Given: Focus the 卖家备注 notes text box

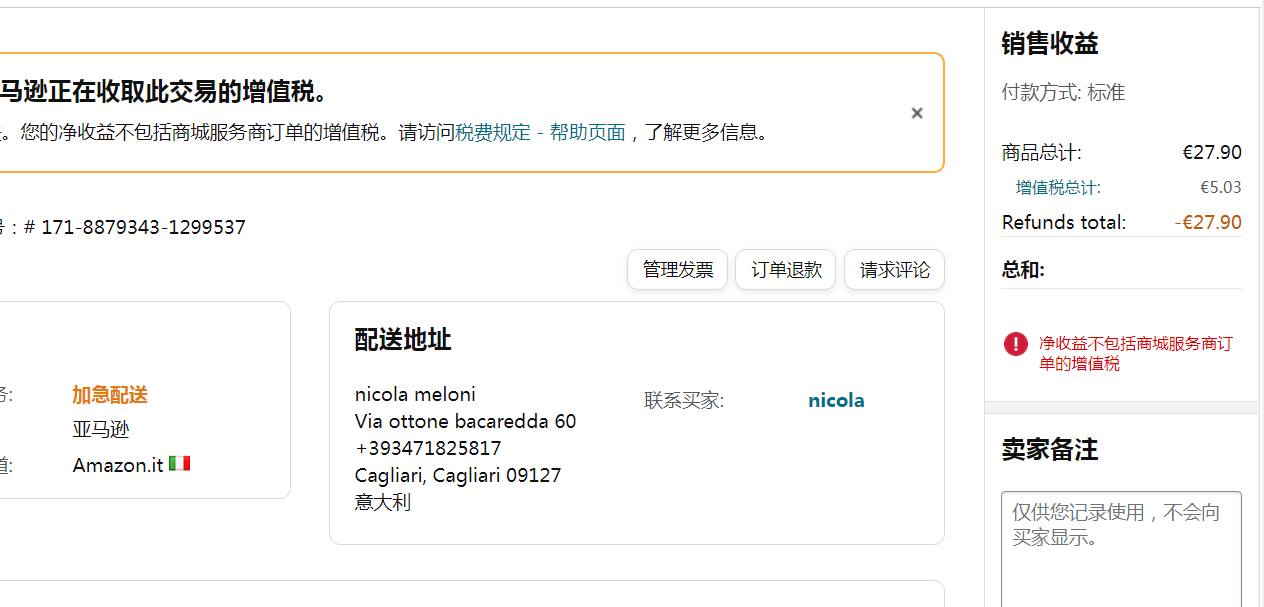Looking at the screenshot, I should click(1120, 550).
